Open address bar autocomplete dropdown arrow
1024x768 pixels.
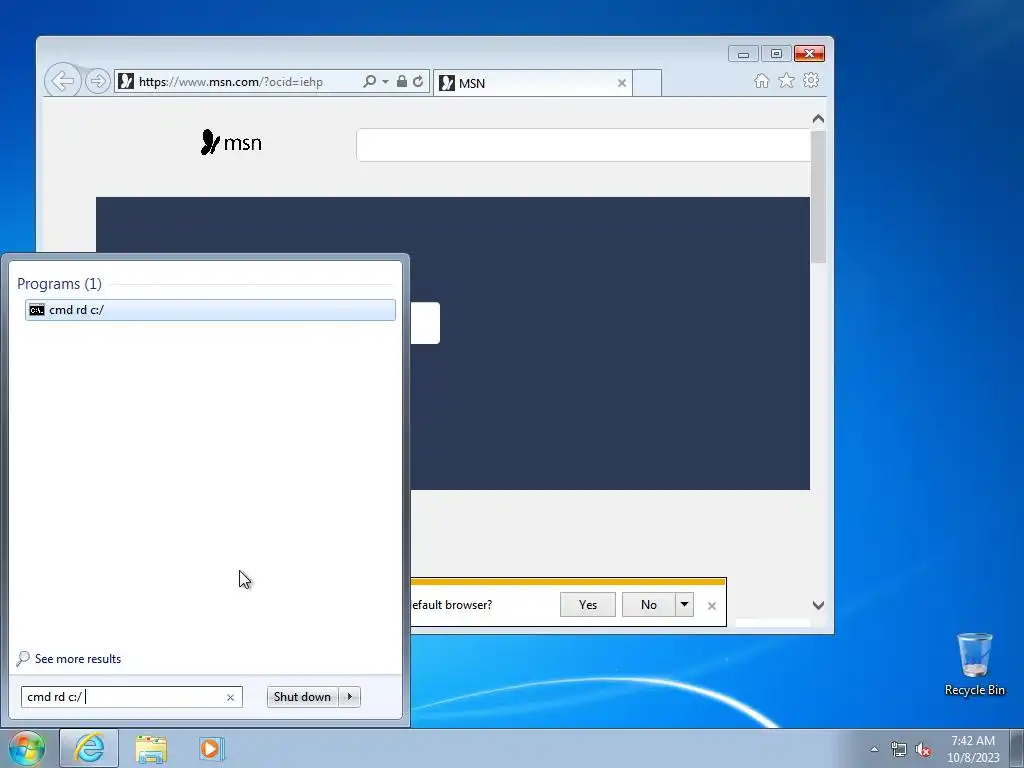tap(385, 82)
